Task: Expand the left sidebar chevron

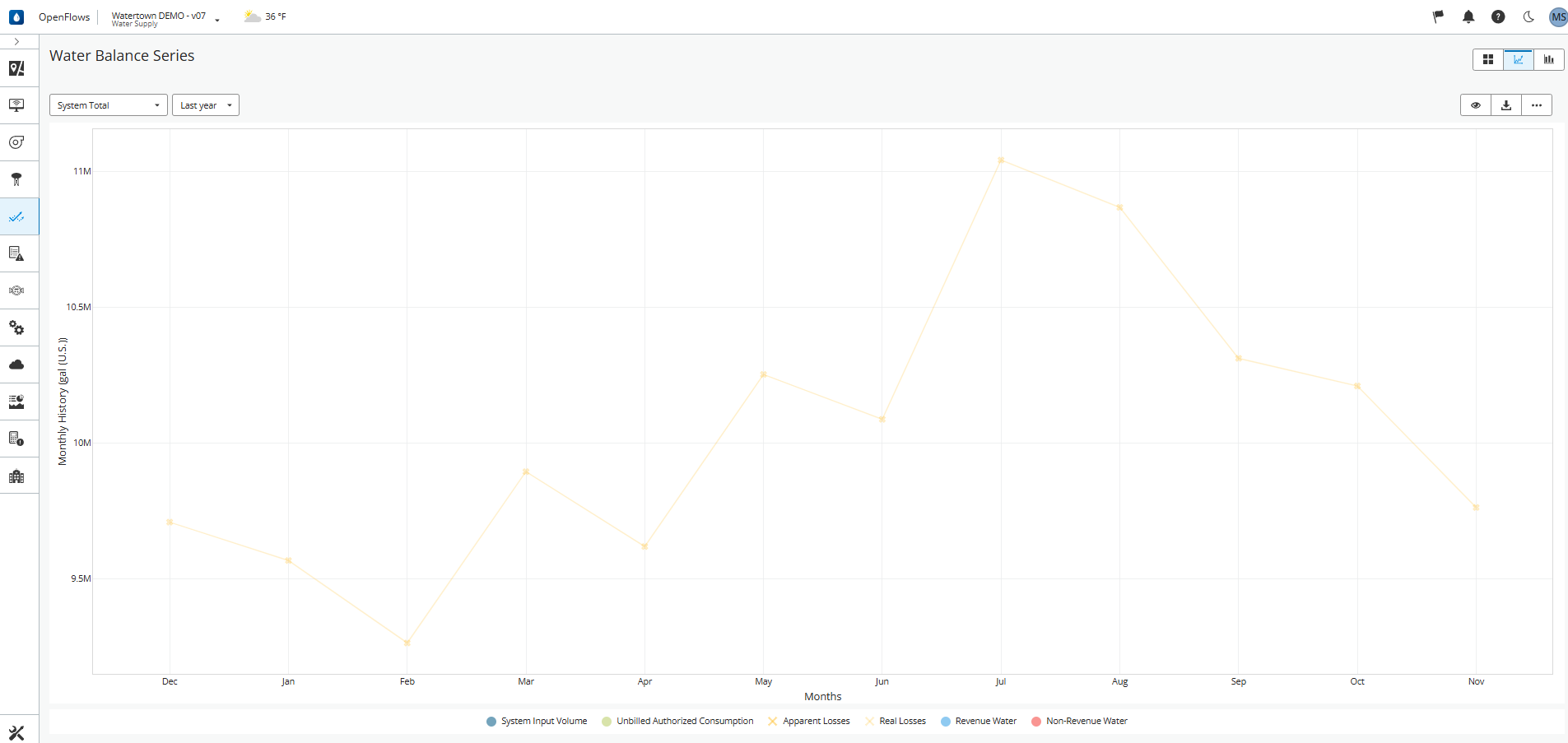Action: pos(16,42)
